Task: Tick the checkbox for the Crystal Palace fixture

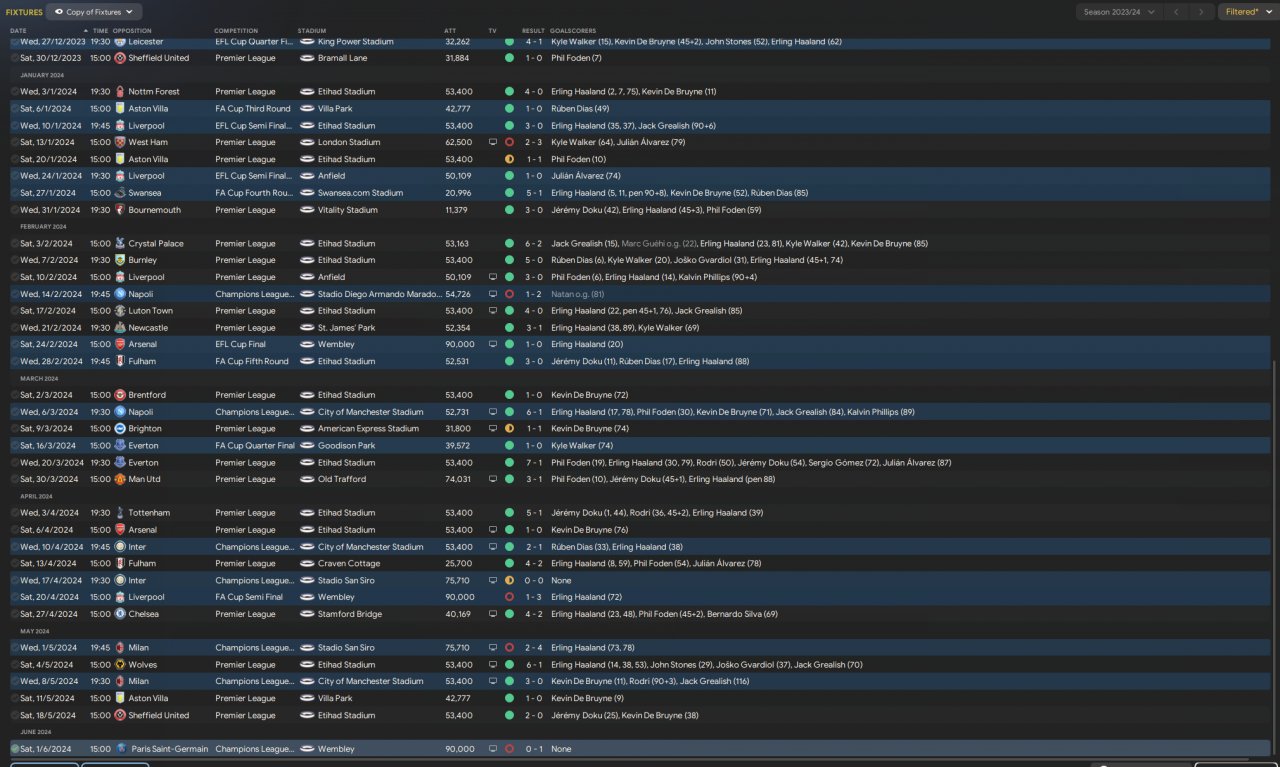Action: tap(15, 244)
